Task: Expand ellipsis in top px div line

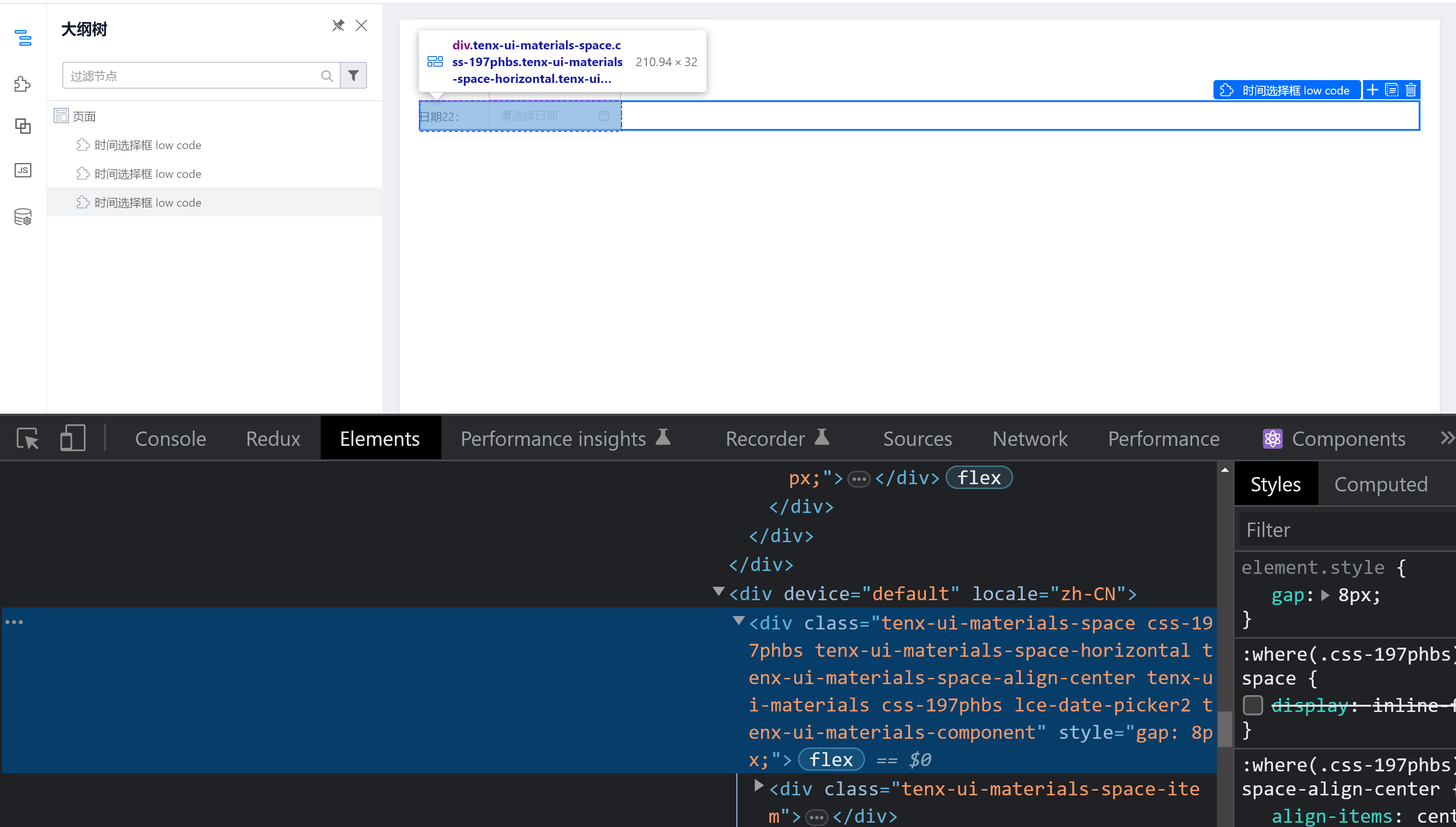Action: point(858,479)
